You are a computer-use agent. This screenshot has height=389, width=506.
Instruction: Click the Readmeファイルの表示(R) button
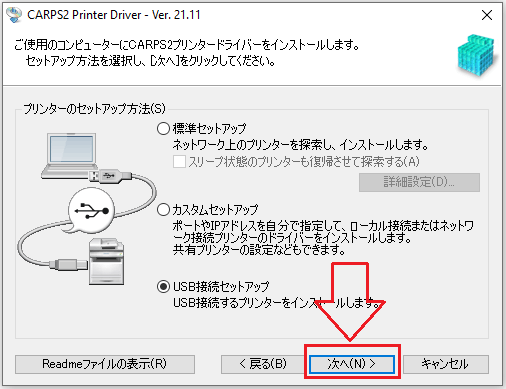pyautogui.click(x=105, y=364)
